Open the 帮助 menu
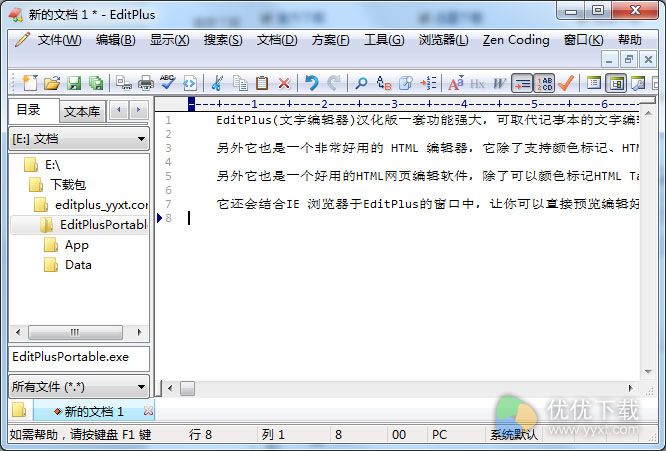 click(x=629, y=40)
